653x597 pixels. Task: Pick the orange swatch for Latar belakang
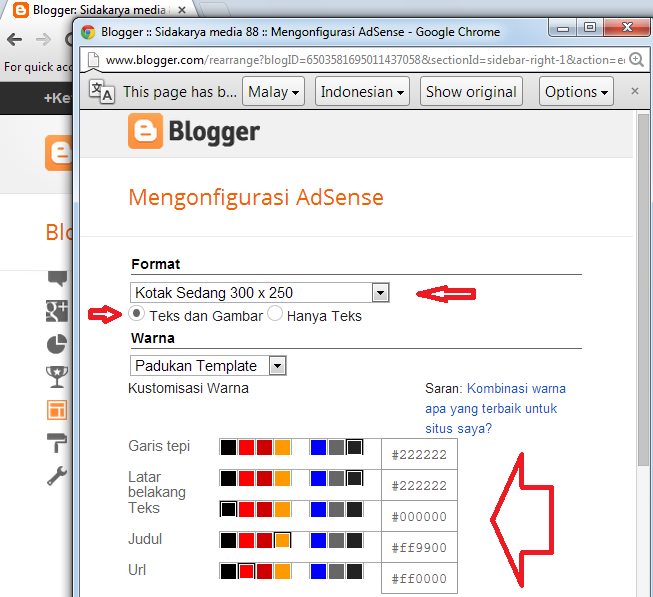[282, 478]
